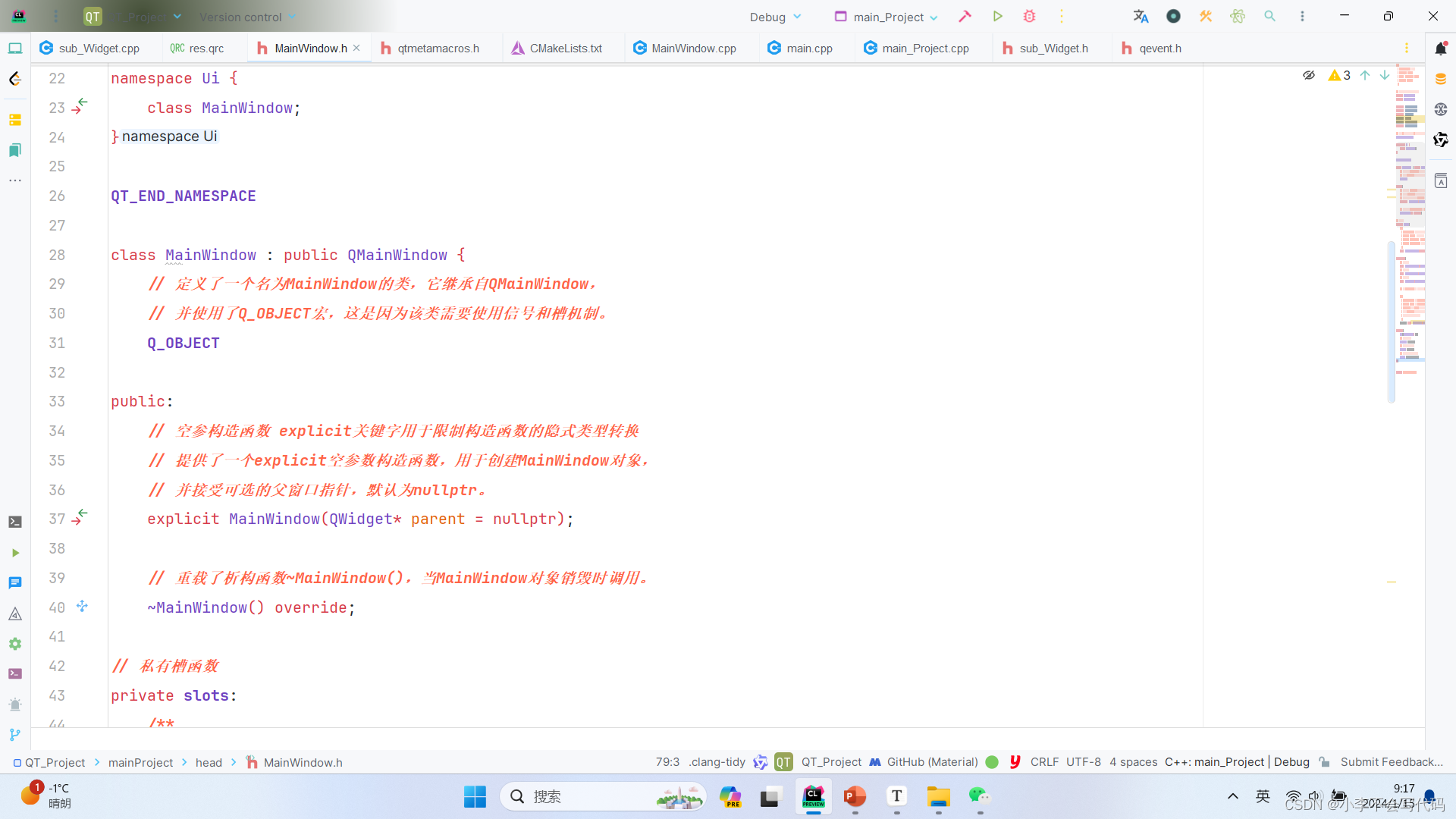Click the Build hammer icon

965,16
